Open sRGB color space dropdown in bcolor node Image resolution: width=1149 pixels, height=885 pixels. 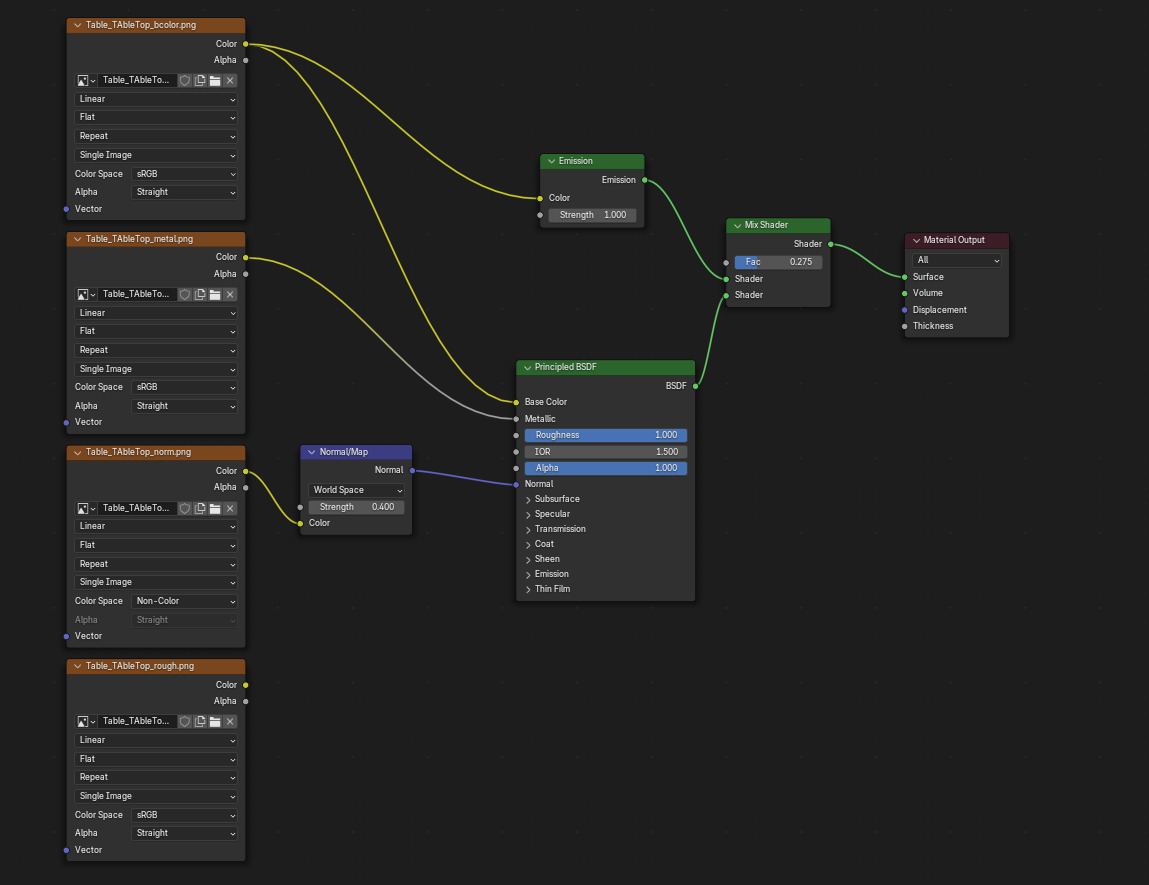click(x=185, y=174)
